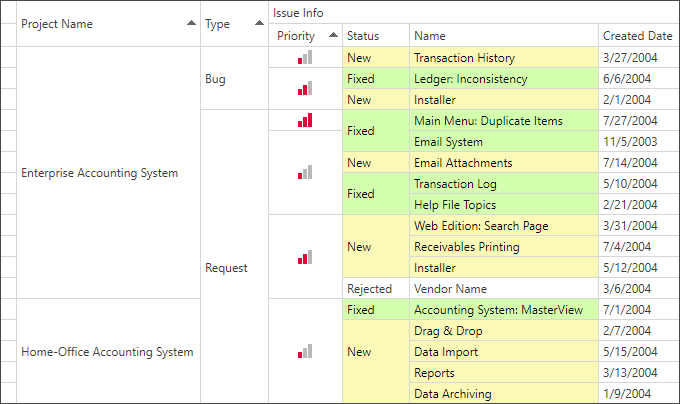Screen dimensions: 680x404
Task: Click priority icon beside Receivables Printing row
Action: pyautogui.click(x=305, y=257)
